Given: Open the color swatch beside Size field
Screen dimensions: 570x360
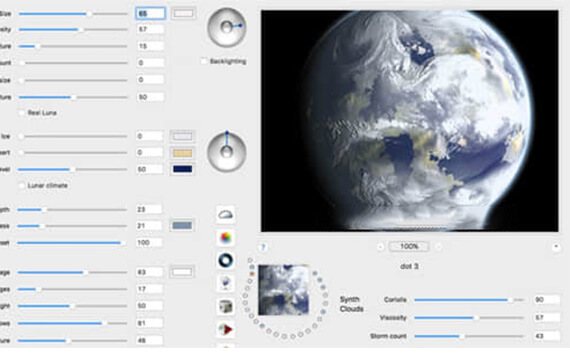Looking at the screenshot, I should (x=183, y=13).
